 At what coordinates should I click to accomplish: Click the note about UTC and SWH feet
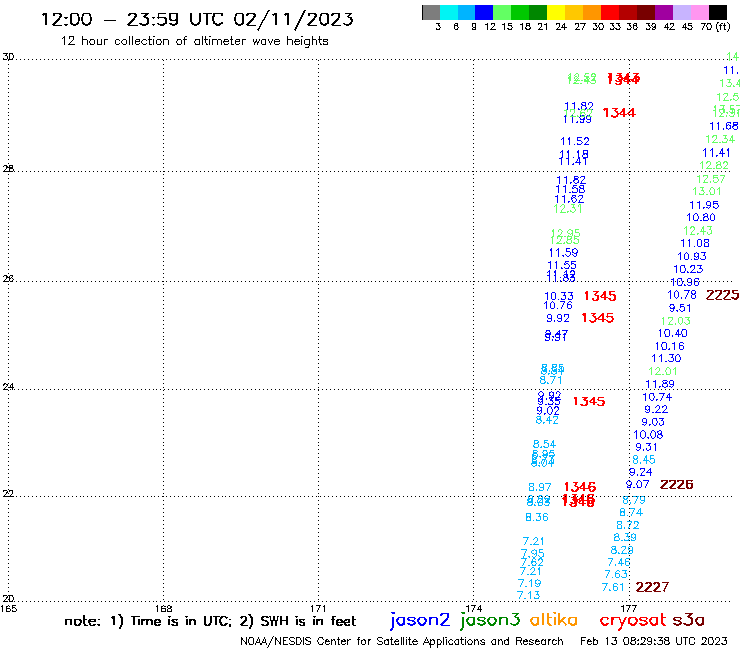pos(210,621)
